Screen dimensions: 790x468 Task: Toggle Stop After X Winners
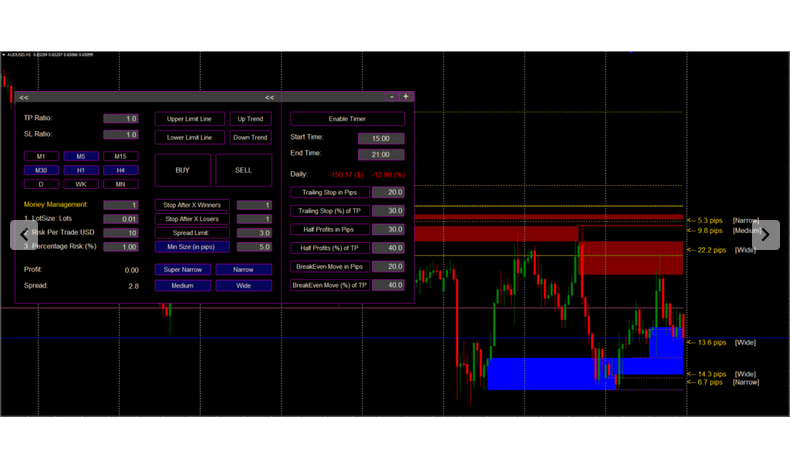coord(192,205)
